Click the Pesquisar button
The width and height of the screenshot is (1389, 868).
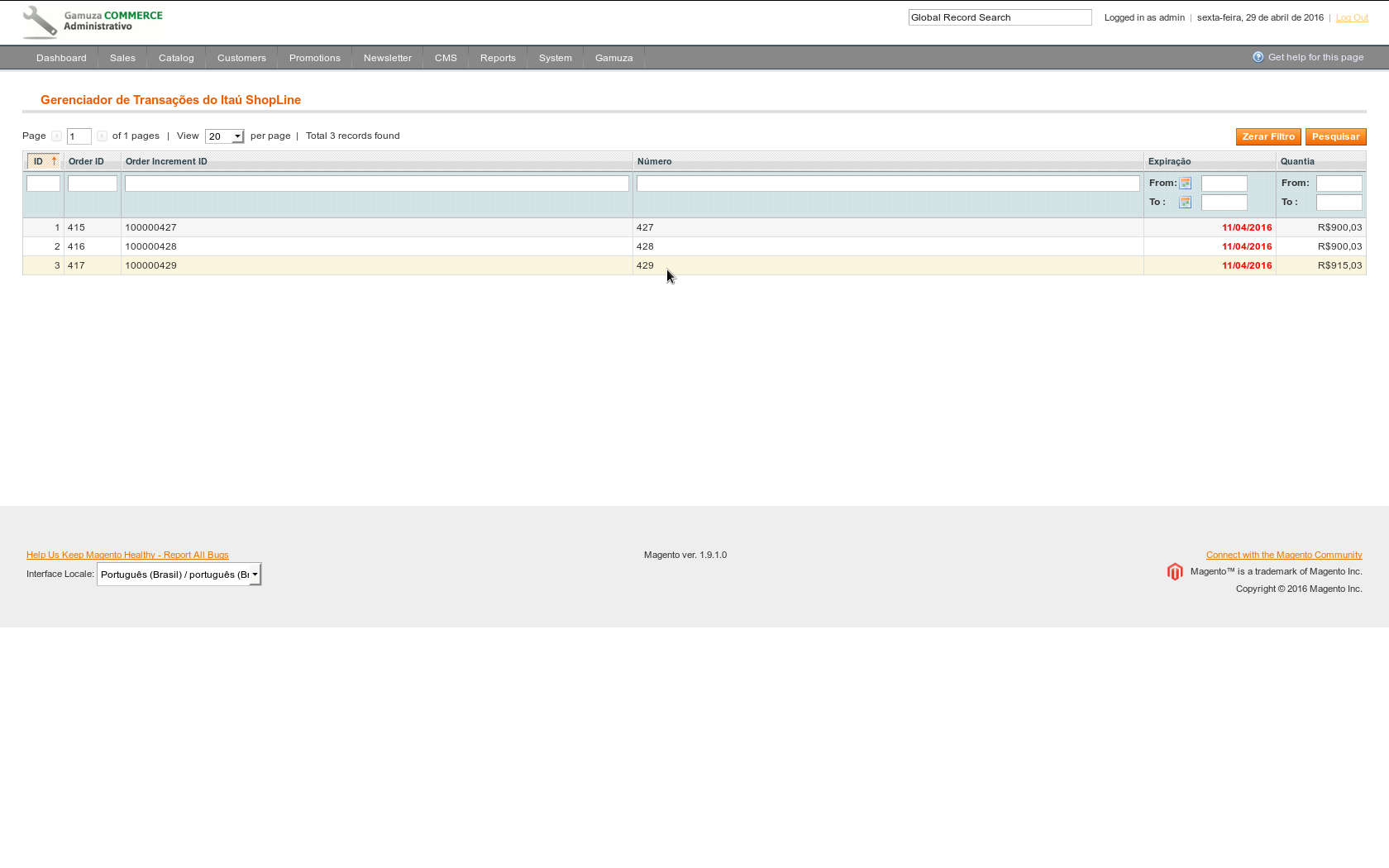1335,136
